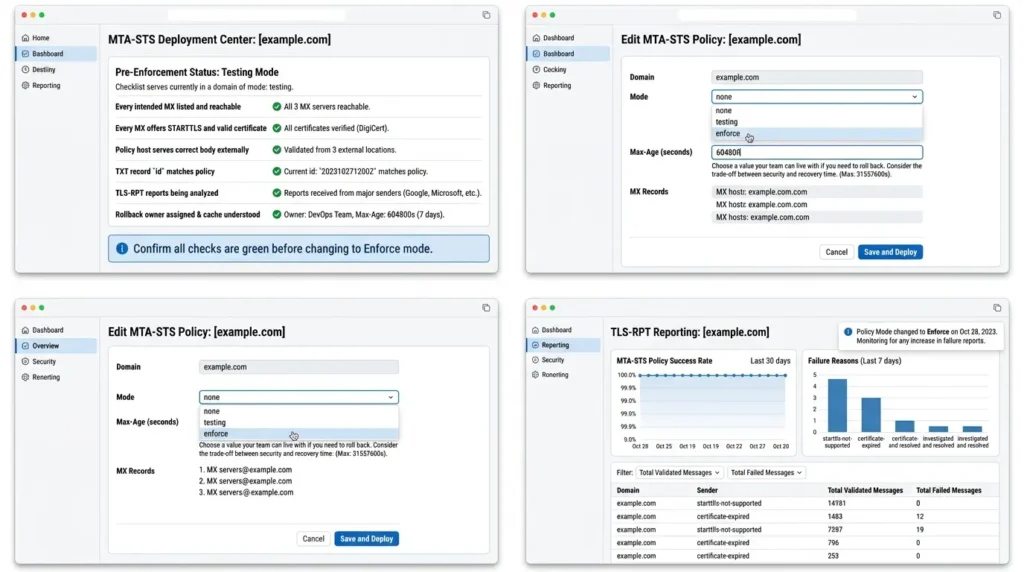This screenshot has width=1024, height=572.
Task: Click Save and Deploy in bottom-left Edit Policy window
Action: pyautogui.click(x=366, y=539)
